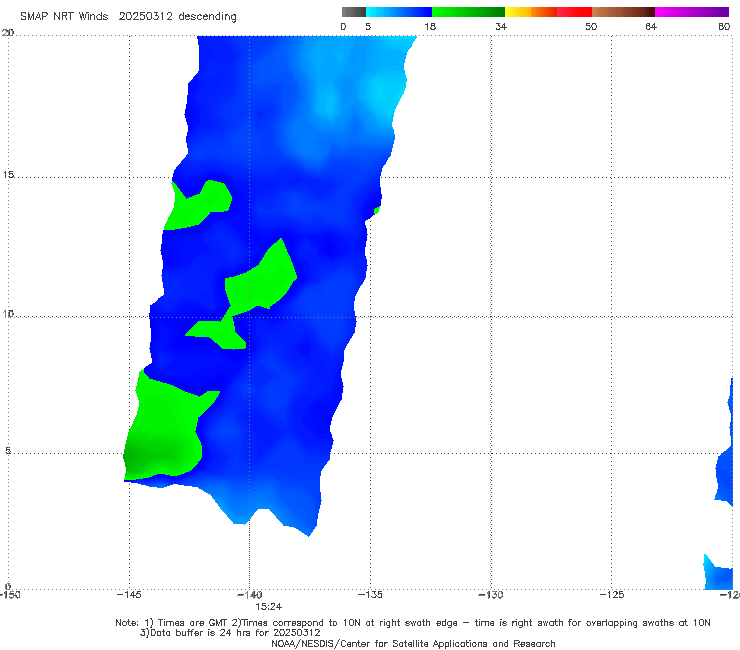The image size is (740, 650).
Task: Click the swath time stamp "15:24"
Action: click(269, 607)
